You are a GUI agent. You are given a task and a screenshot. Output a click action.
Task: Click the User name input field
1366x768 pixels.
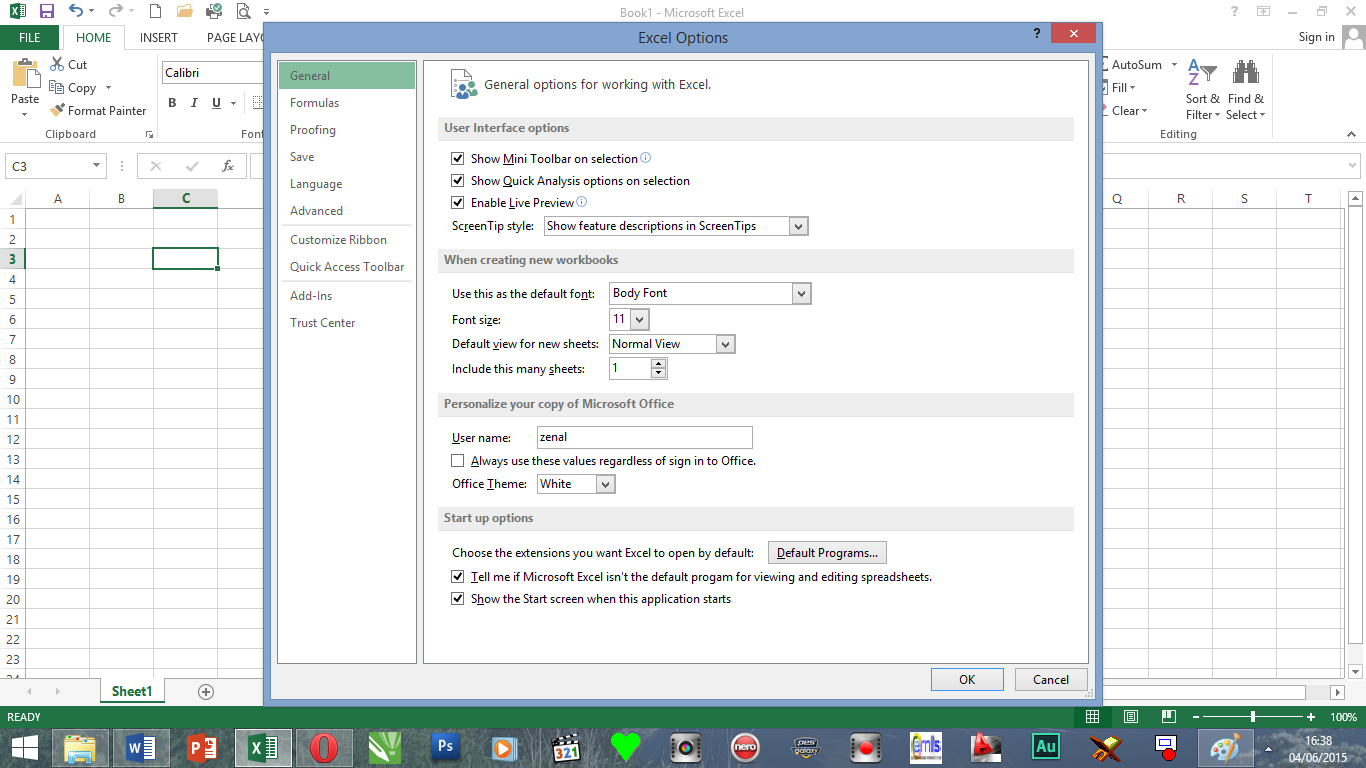[644, 437]
